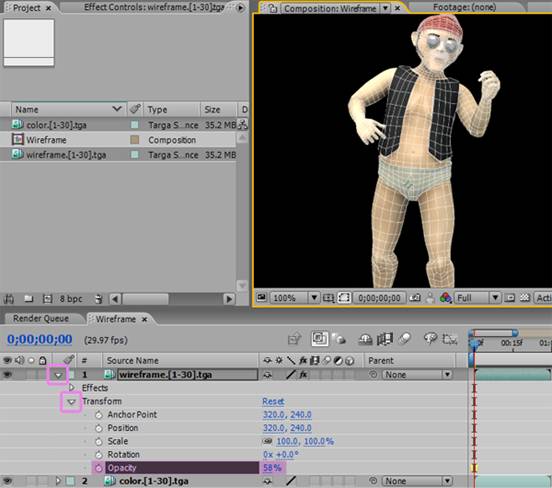Collapse the Transform property group
552x488 pixels.
[71, 402]
